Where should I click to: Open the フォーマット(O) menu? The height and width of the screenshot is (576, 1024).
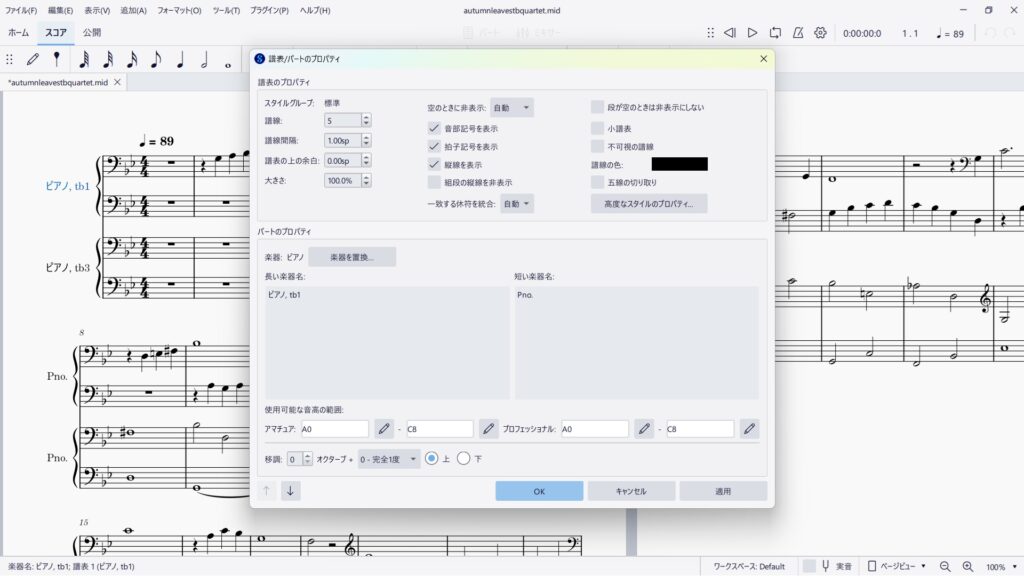(x=179, y=10)
